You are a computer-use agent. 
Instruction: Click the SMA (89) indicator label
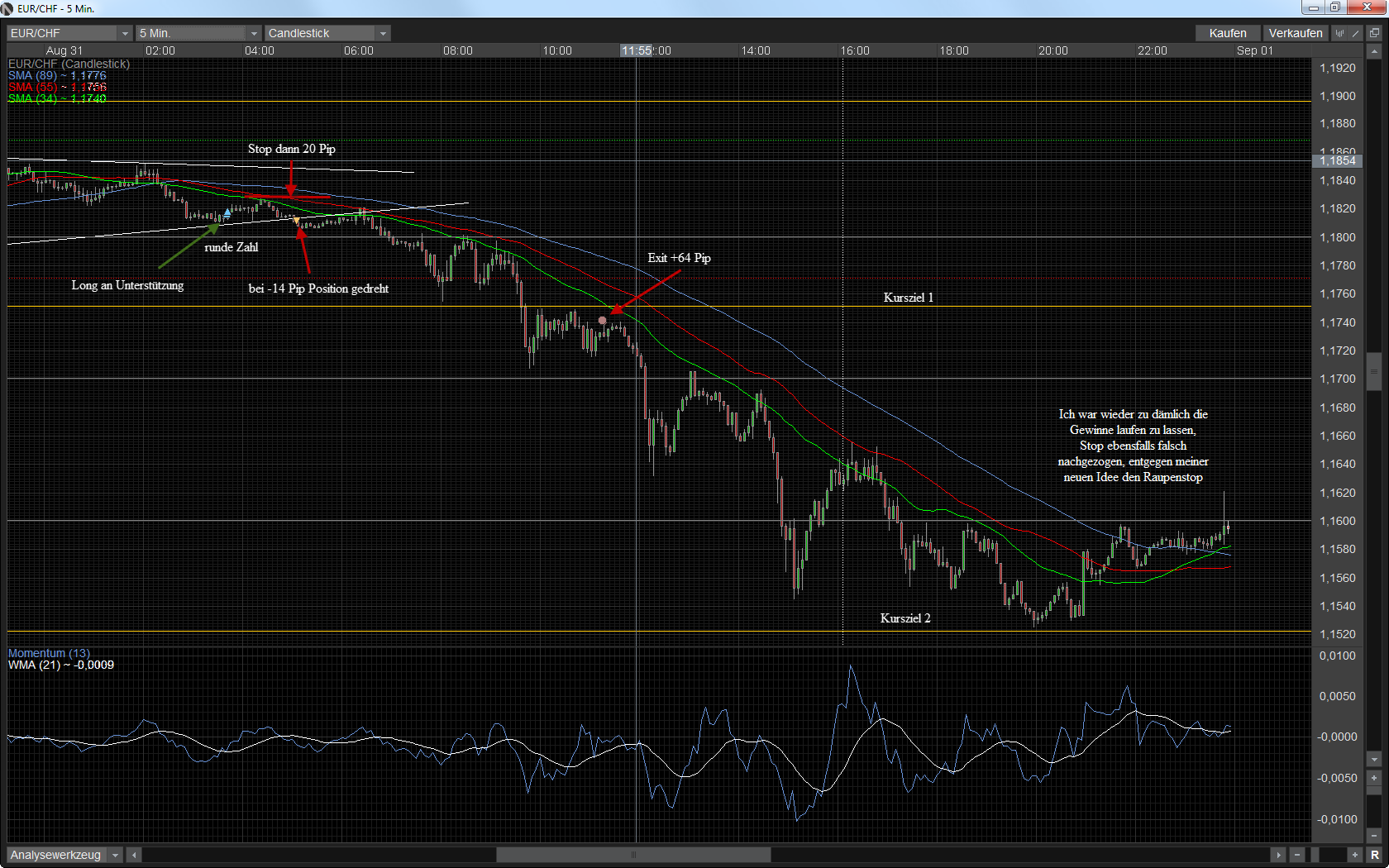(x=57, y=75)
